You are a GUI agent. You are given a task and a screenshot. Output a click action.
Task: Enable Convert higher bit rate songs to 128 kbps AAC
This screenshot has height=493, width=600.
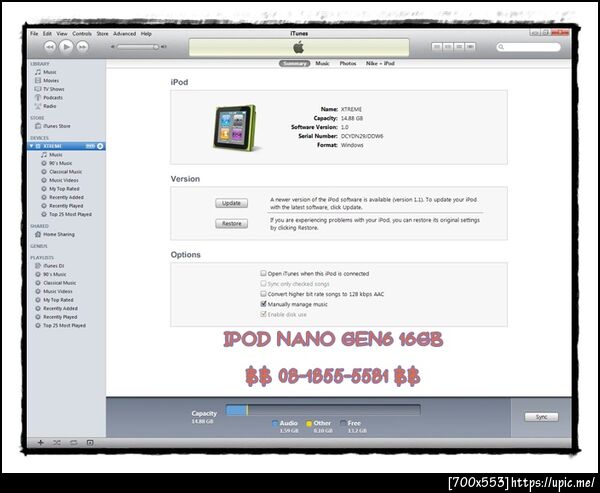coord(263,294)
